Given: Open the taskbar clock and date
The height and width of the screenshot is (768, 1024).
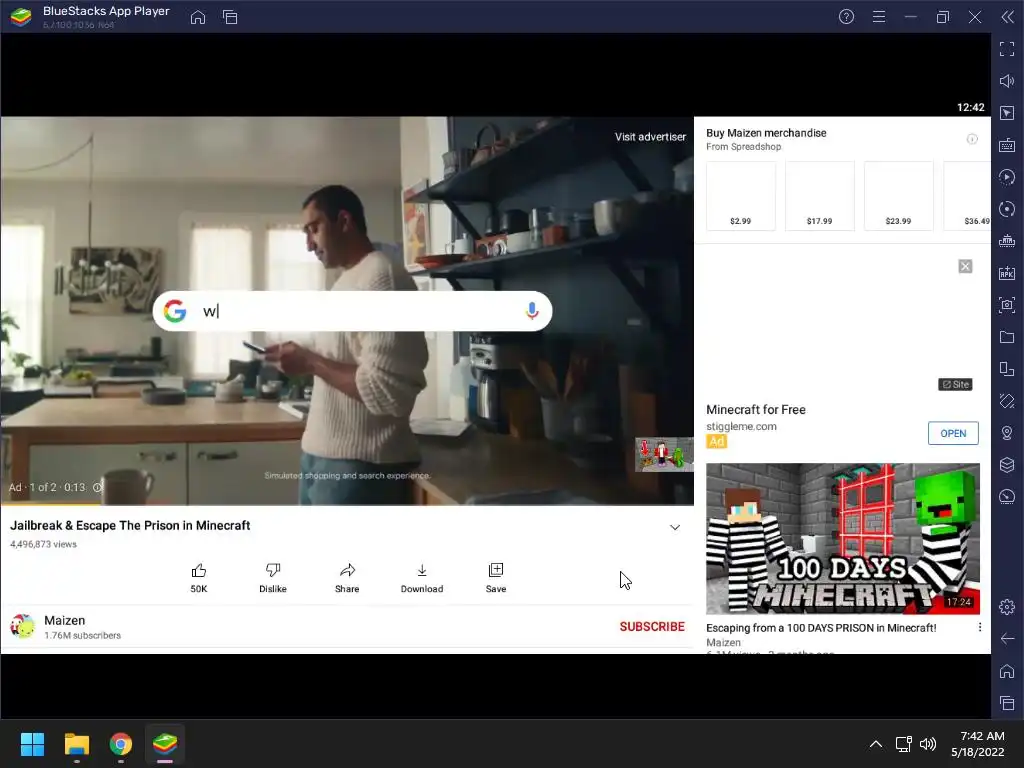Looking at the screenshot, I should click(x=978, y=744).
